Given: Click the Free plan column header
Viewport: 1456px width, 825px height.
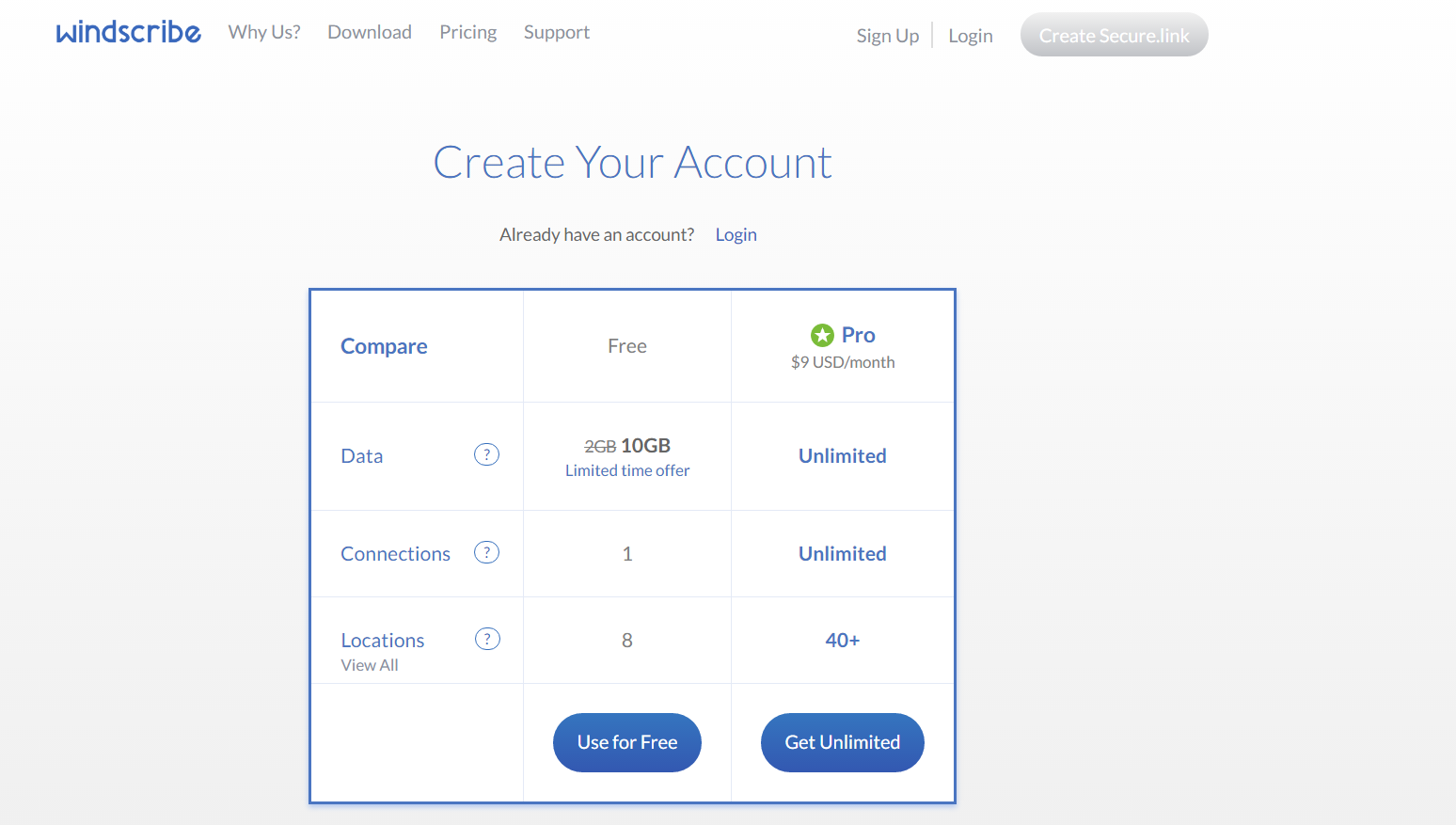Looking at the screenshot, I should pos(627,346).
